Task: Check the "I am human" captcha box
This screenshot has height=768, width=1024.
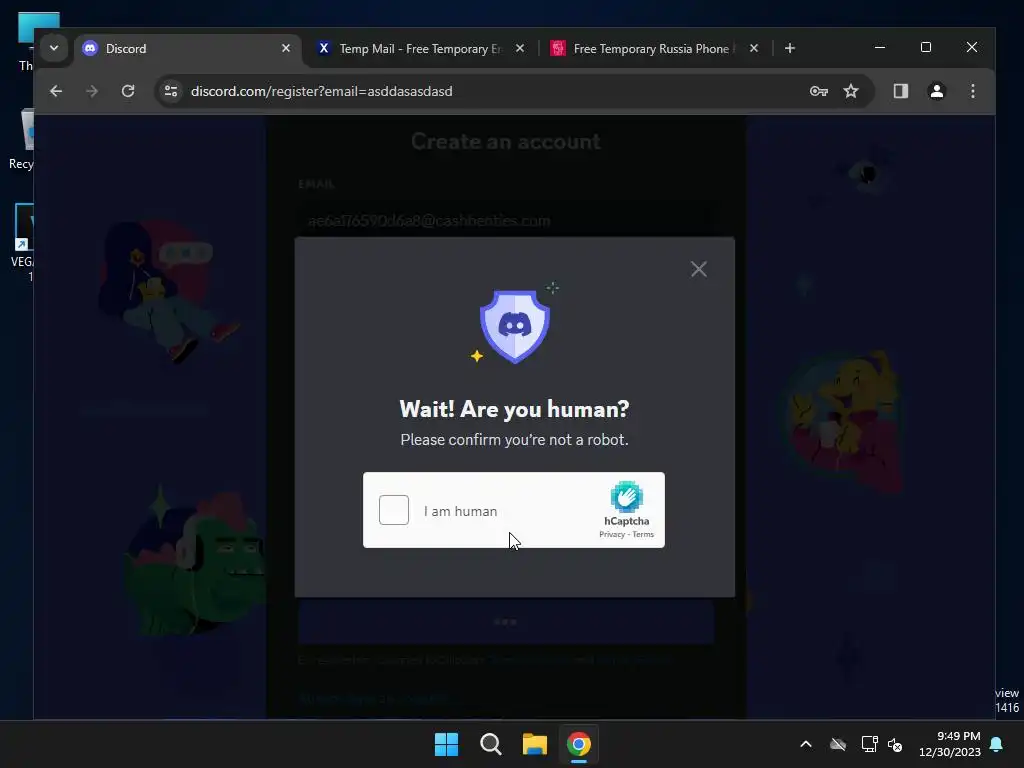Action: coord(394,510)
